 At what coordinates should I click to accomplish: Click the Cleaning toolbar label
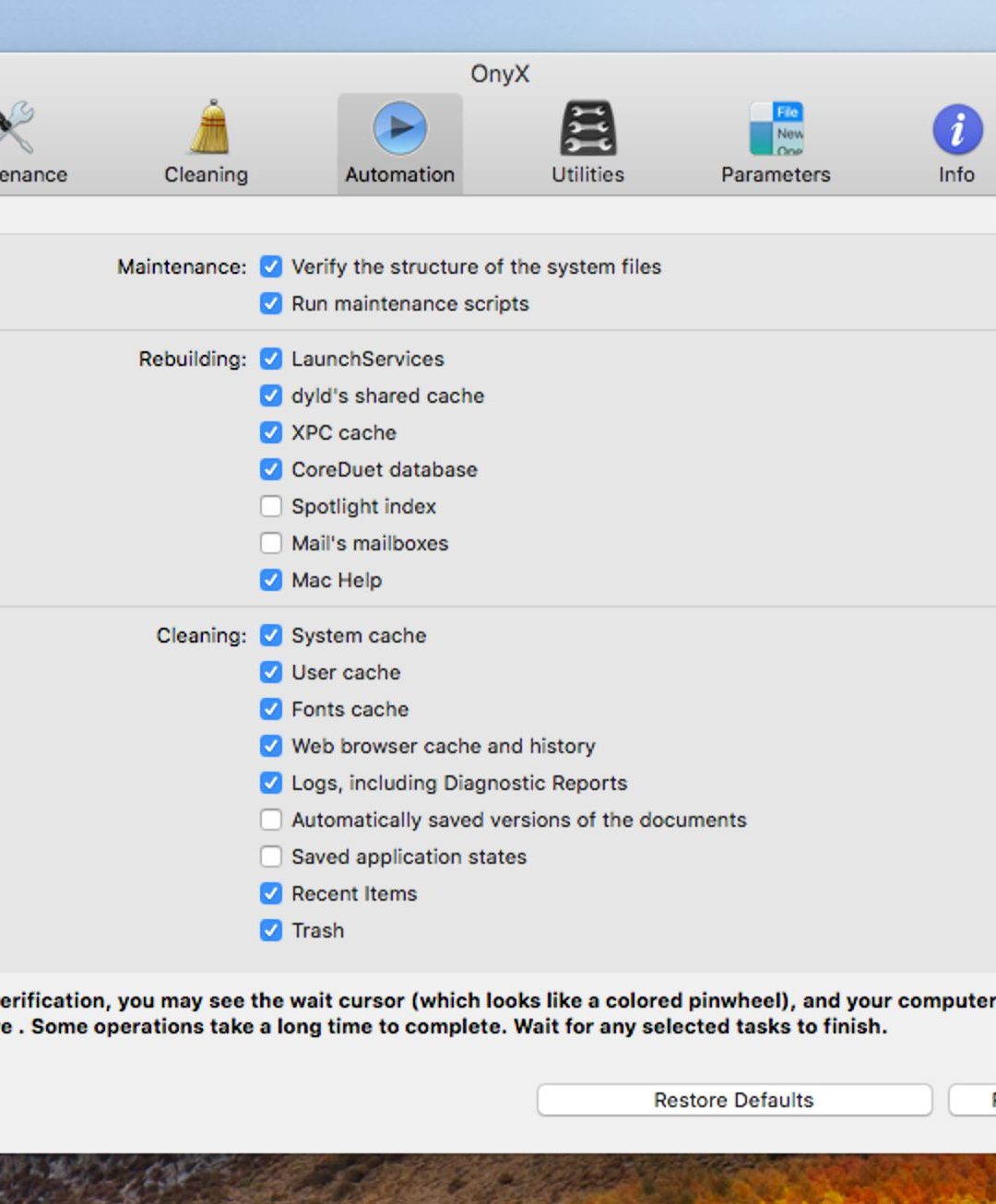(x=206, y=174)
